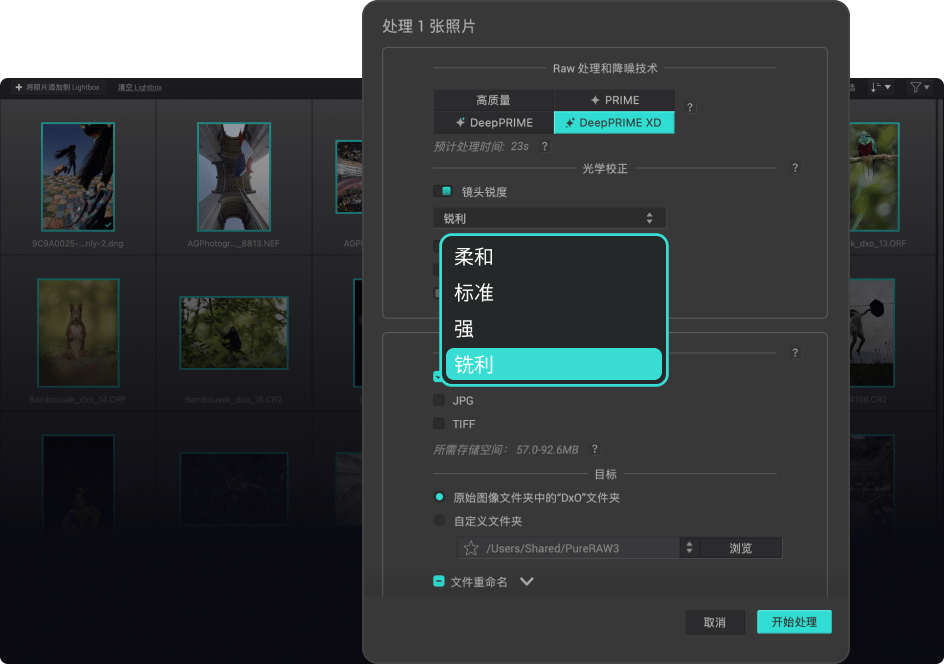Select thumbnail Bambousek_dxo_16.CR2 in Lightbox
The image size is (944, 664).
click(x=234, y=332)
